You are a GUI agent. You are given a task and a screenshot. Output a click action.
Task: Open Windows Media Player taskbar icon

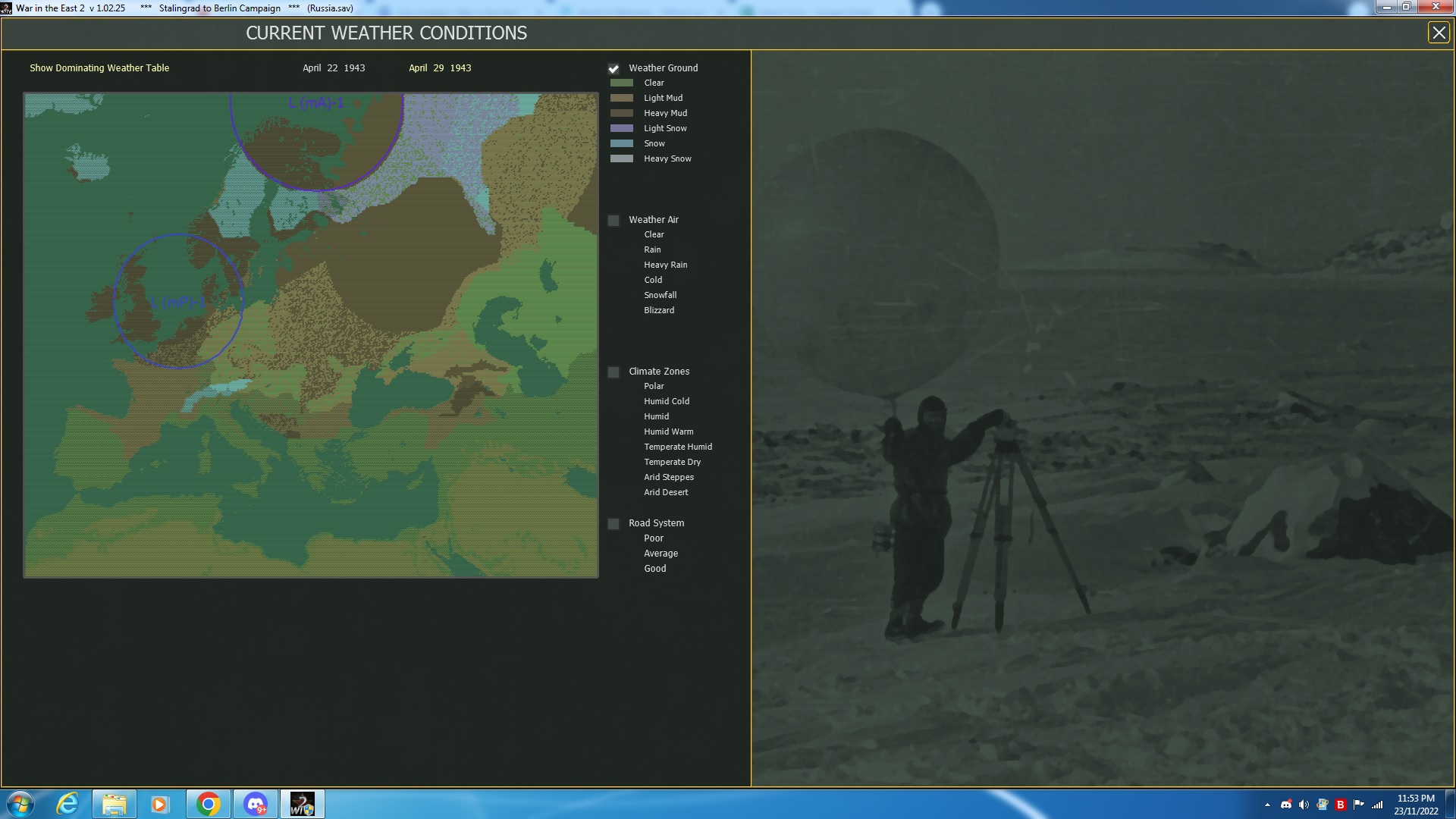point(159,804)
